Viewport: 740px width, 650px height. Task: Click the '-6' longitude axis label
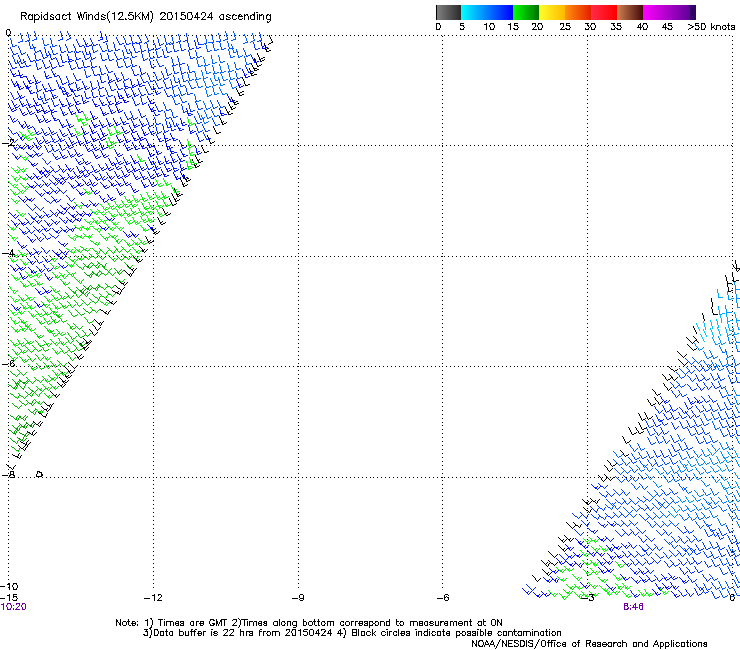point(443,598)
